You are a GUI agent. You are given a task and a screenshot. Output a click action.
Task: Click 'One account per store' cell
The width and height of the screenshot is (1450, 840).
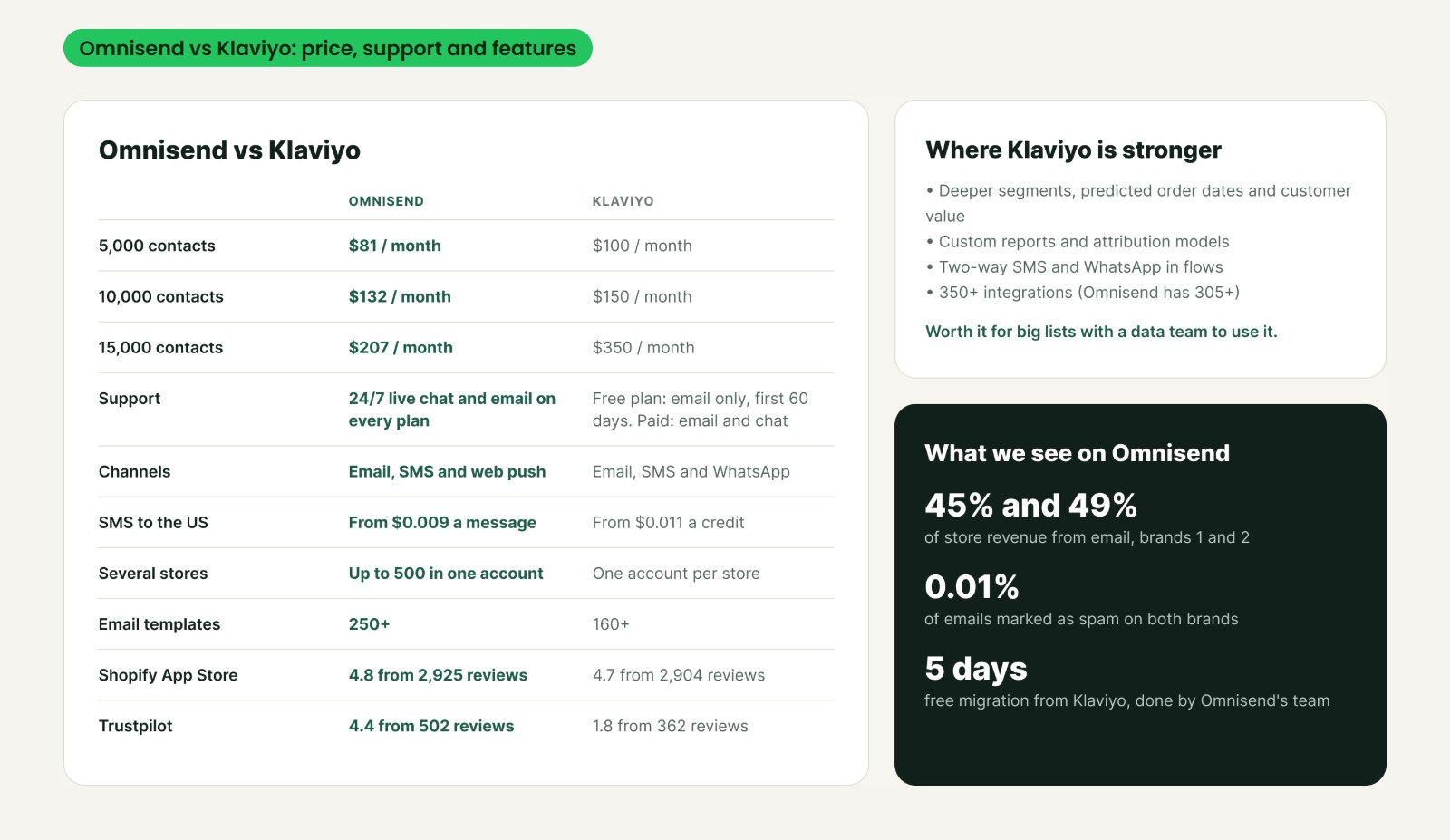[676, 573]
